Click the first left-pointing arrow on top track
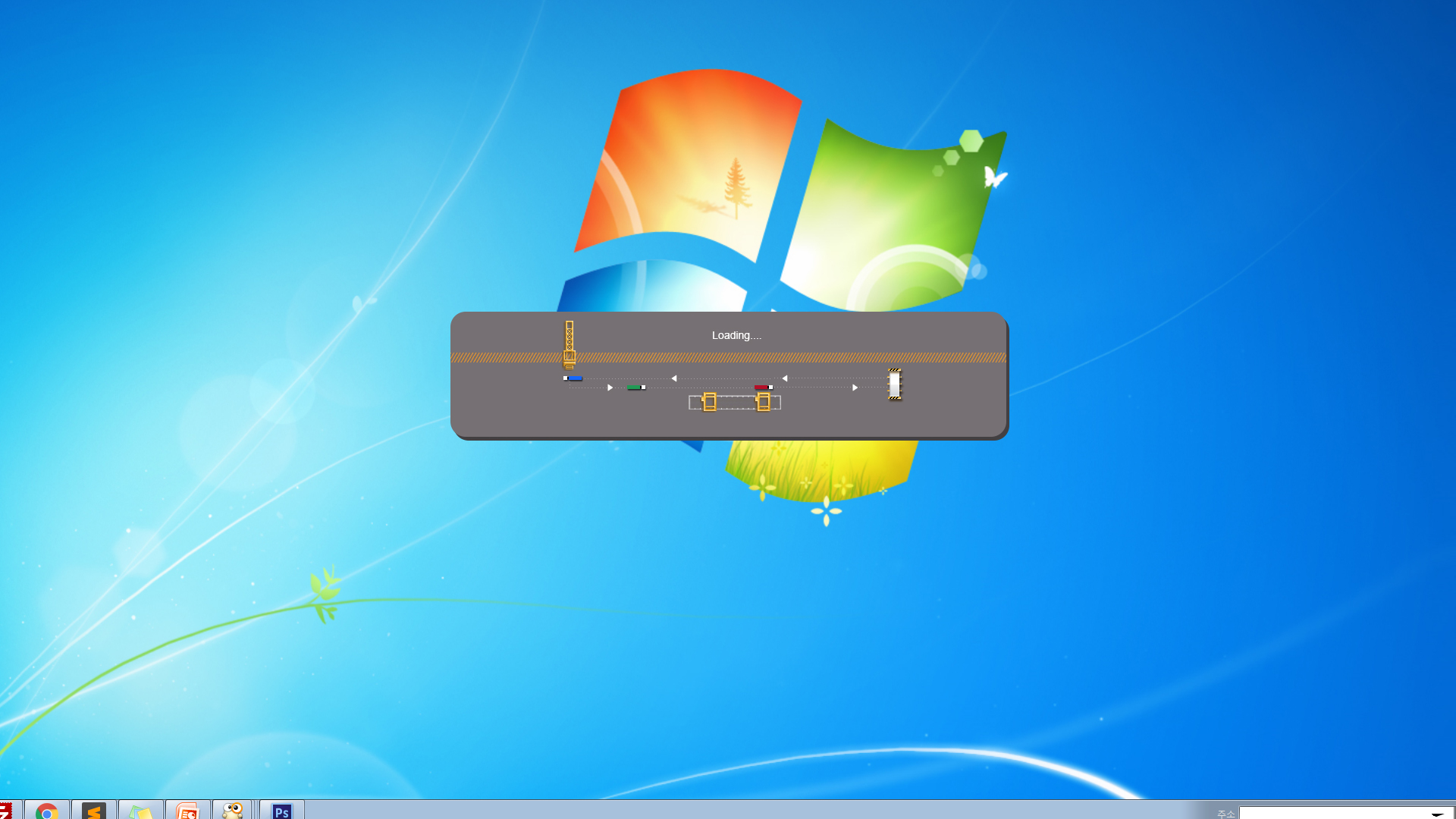Screen dimensions: 1456x819 click(673, 378)
